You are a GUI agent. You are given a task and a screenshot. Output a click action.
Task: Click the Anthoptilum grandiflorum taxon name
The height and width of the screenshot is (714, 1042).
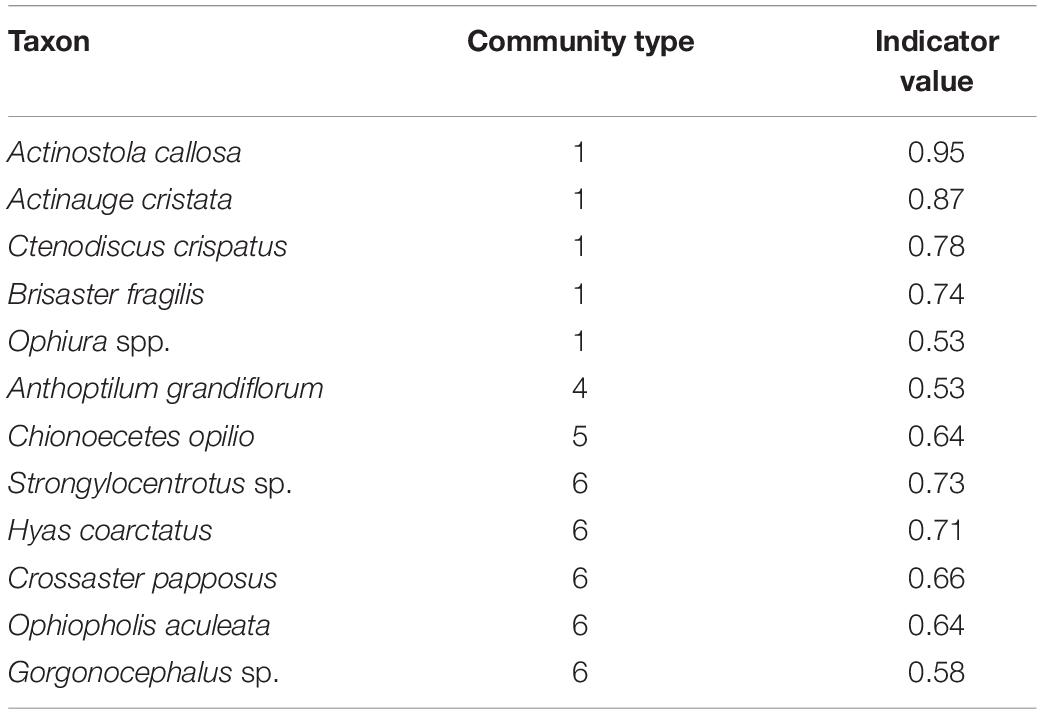165,388
